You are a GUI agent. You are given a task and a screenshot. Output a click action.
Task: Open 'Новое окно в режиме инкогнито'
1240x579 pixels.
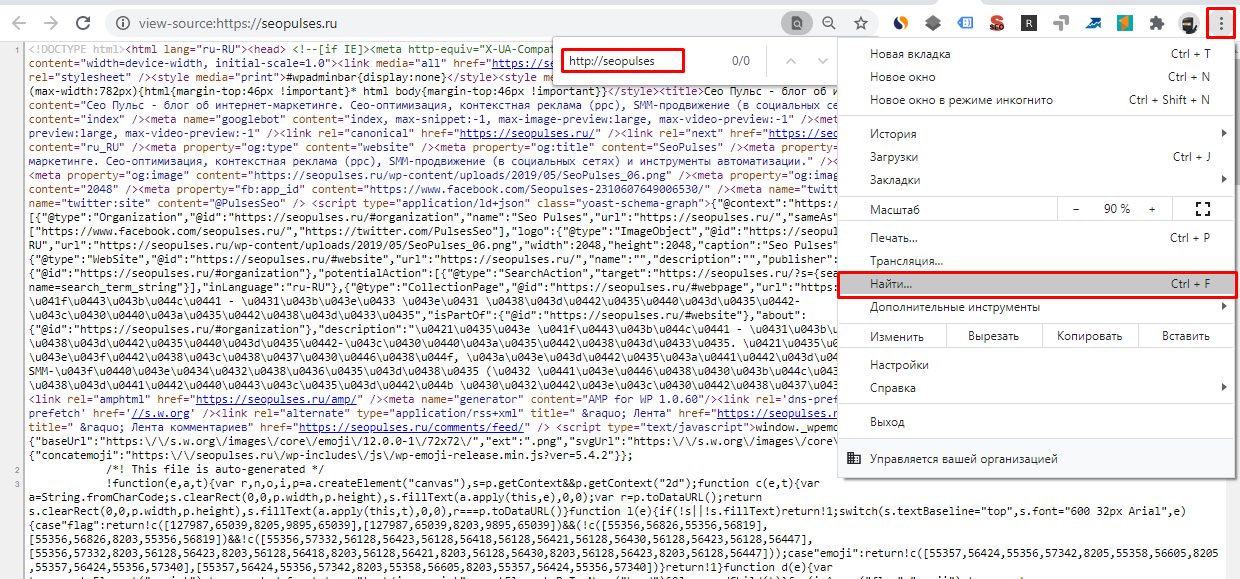click(1038, 100)
